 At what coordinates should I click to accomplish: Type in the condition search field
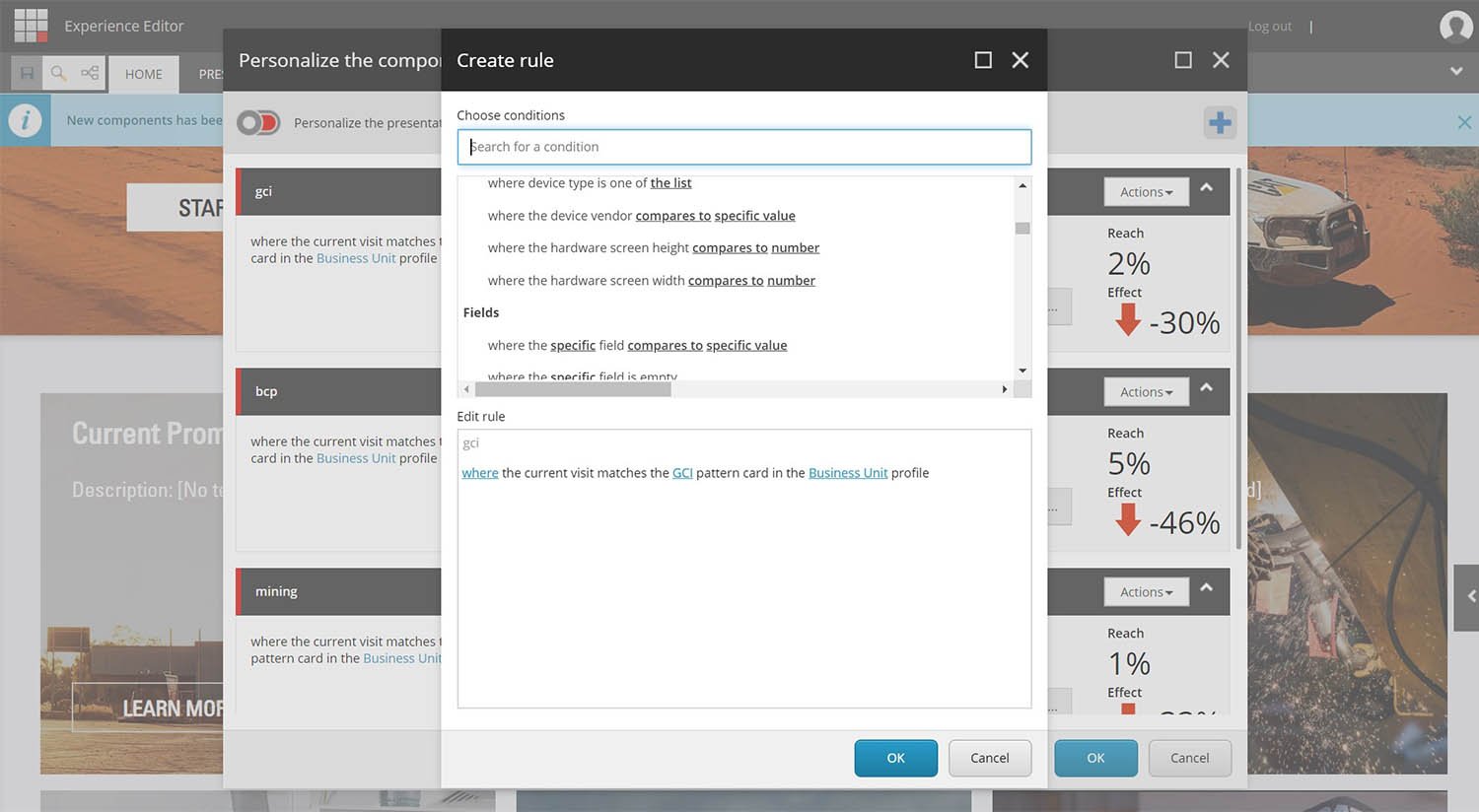click(744, 146)
